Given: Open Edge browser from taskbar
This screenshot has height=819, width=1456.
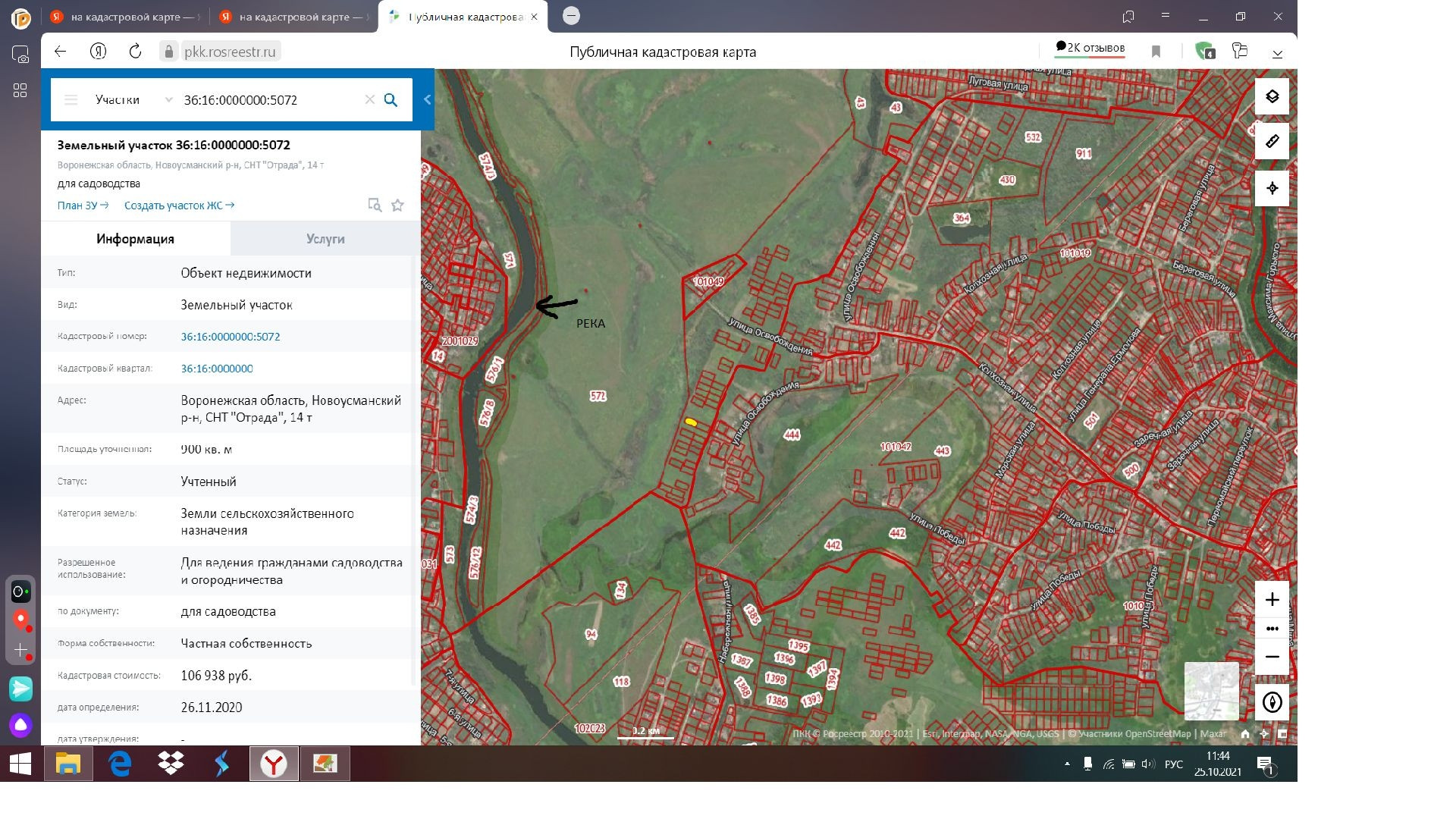Looking at the screenshot, I should (120, 764).
